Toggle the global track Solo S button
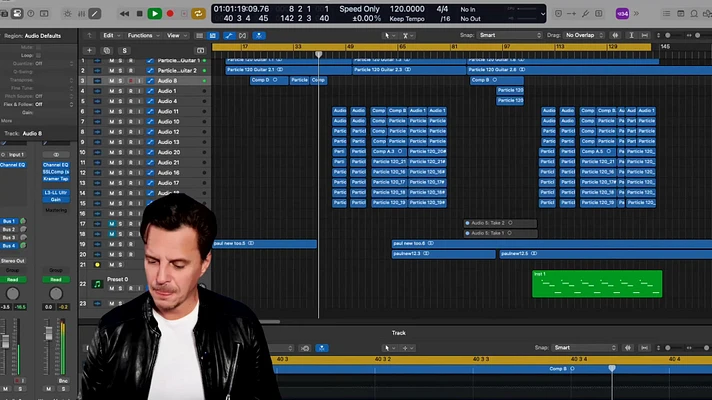 (124, 50)
